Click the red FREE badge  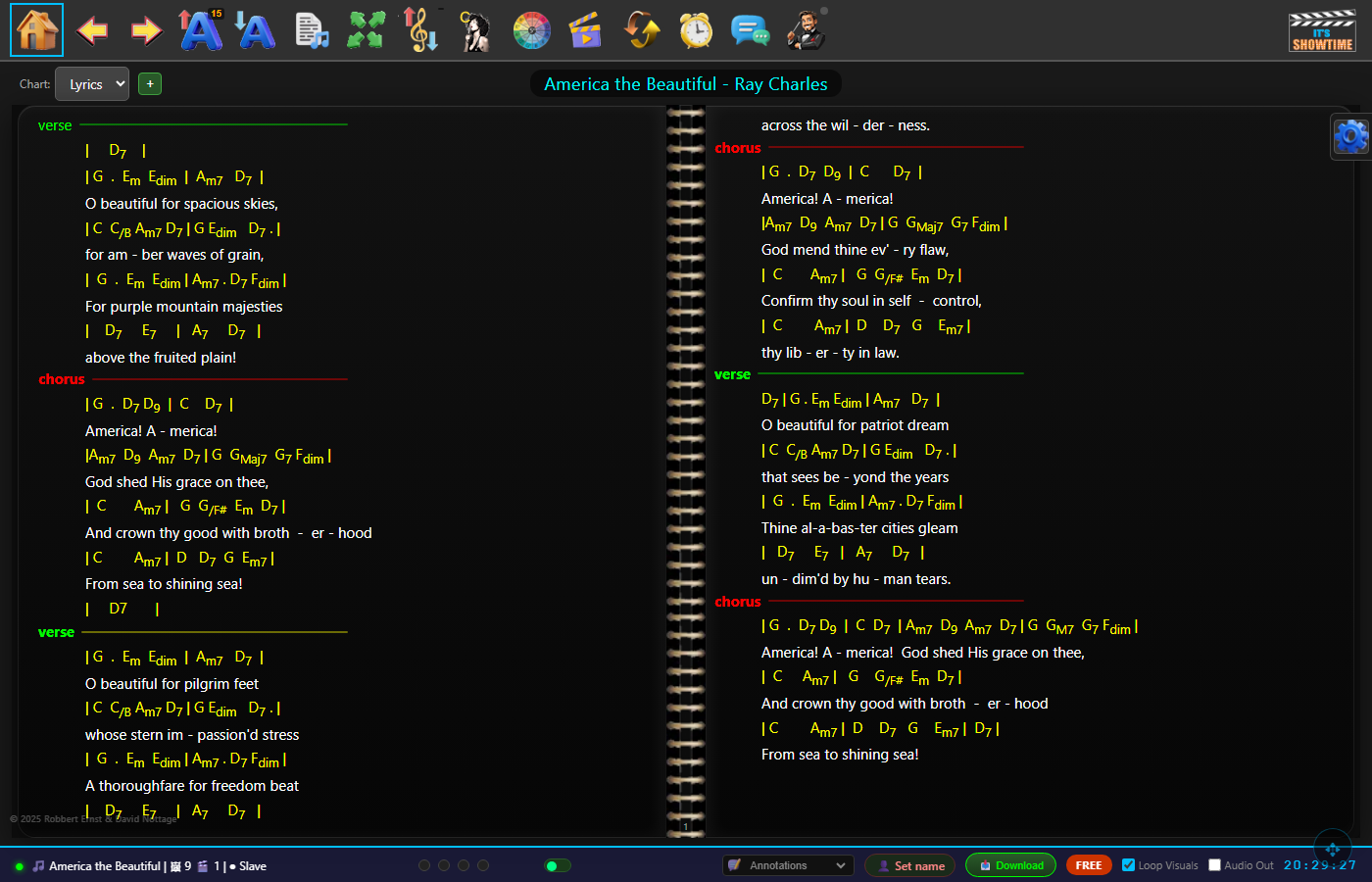pos(1089,865)
